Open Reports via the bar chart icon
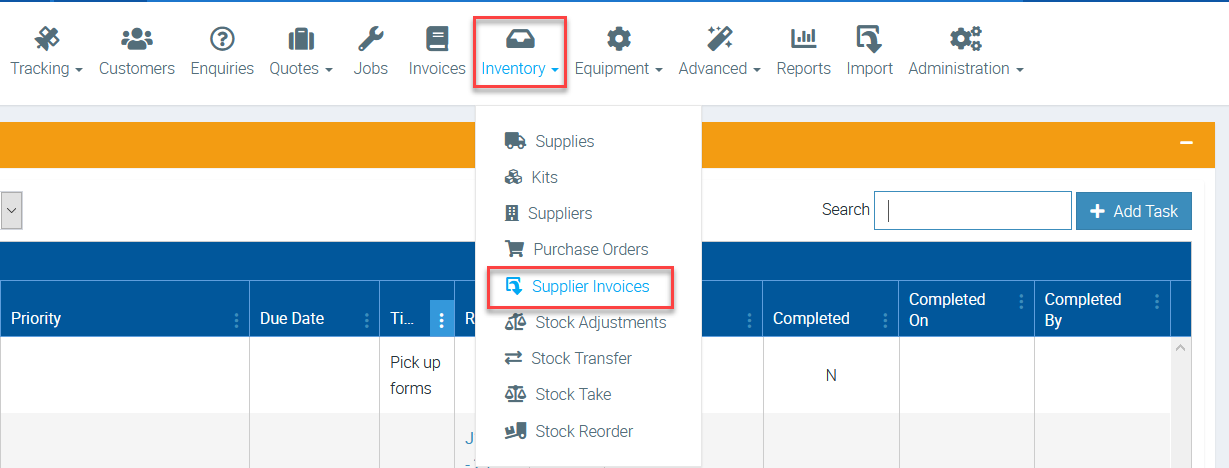This screenshot has width=1229, height=468. click(x=803, y=39)
